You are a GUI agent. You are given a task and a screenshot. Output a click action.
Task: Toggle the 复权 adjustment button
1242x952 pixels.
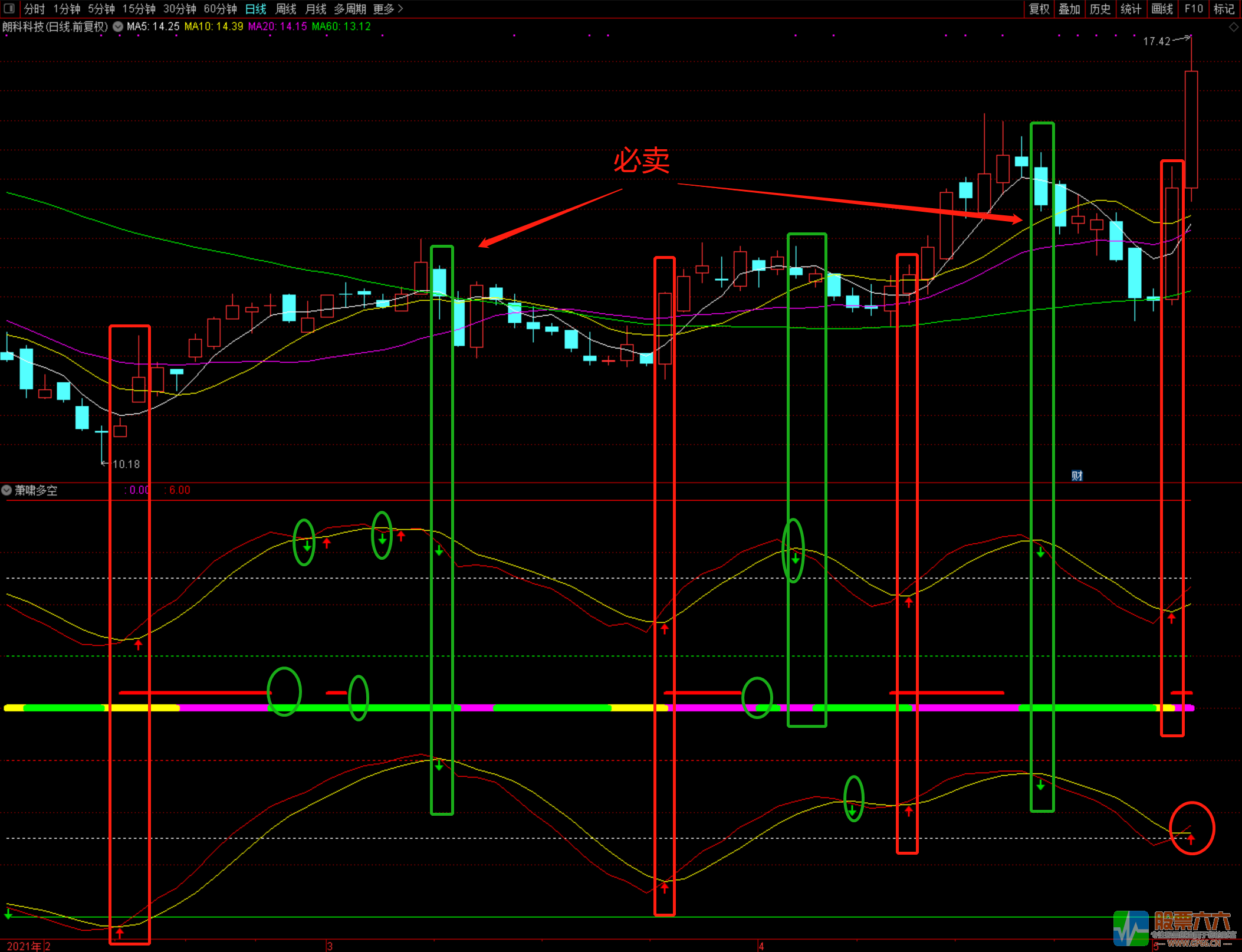click(x=1039, y=9)
